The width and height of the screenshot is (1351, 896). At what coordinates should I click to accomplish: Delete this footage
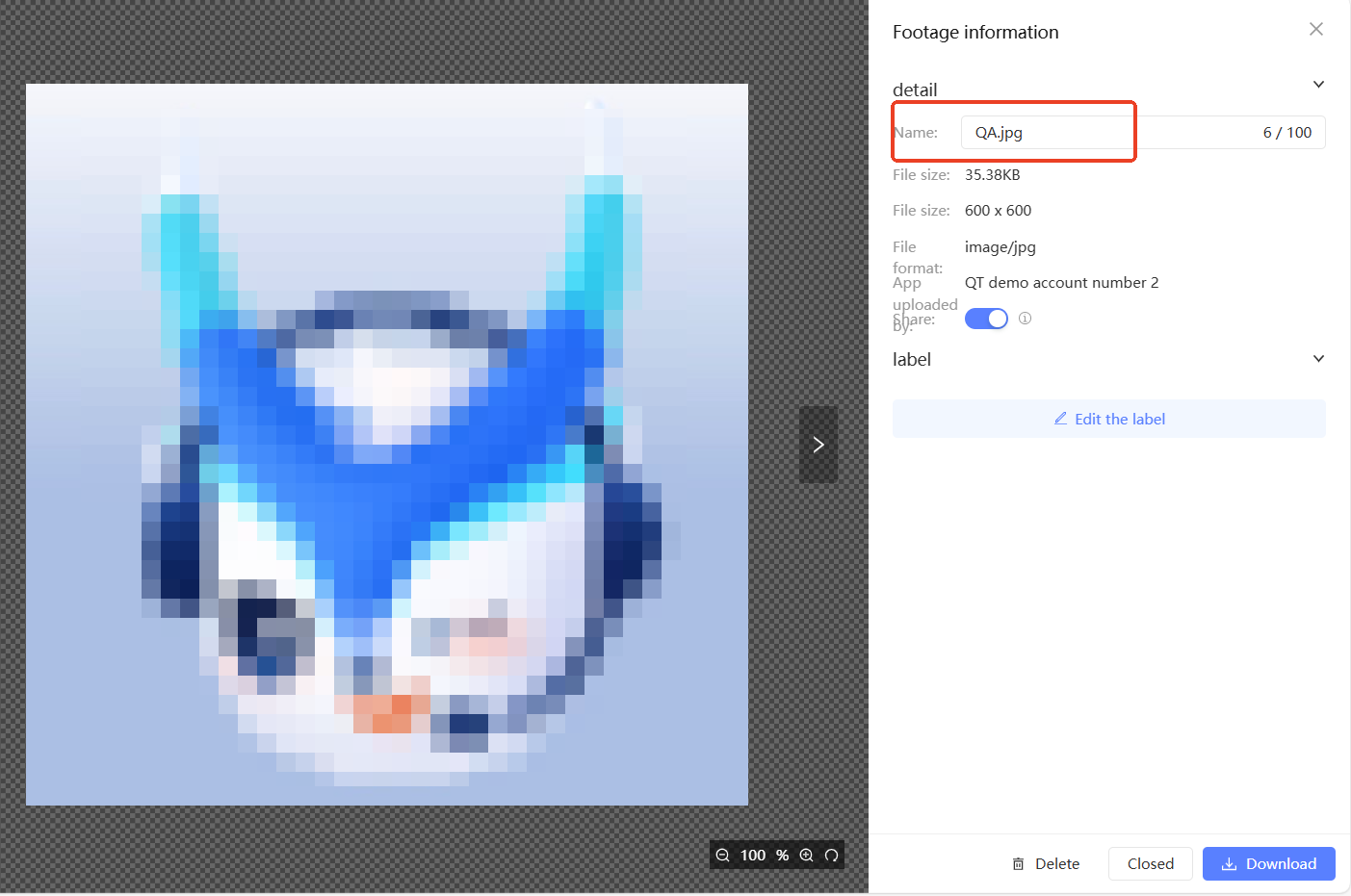[x=1046, y=864]
